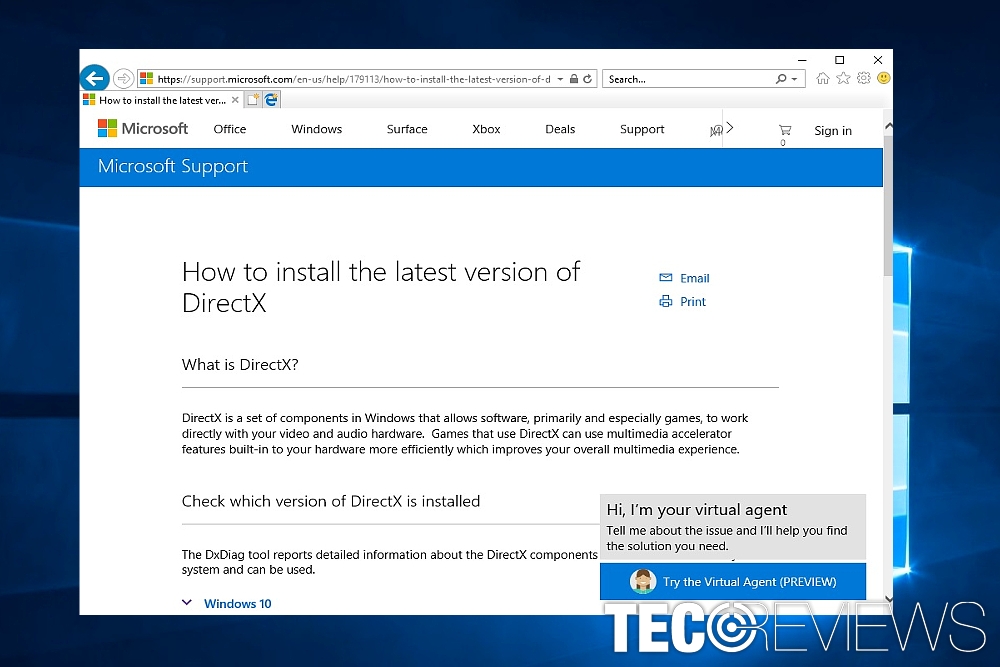Click the Search... input box
The image size is (1000, 667).
689,79
